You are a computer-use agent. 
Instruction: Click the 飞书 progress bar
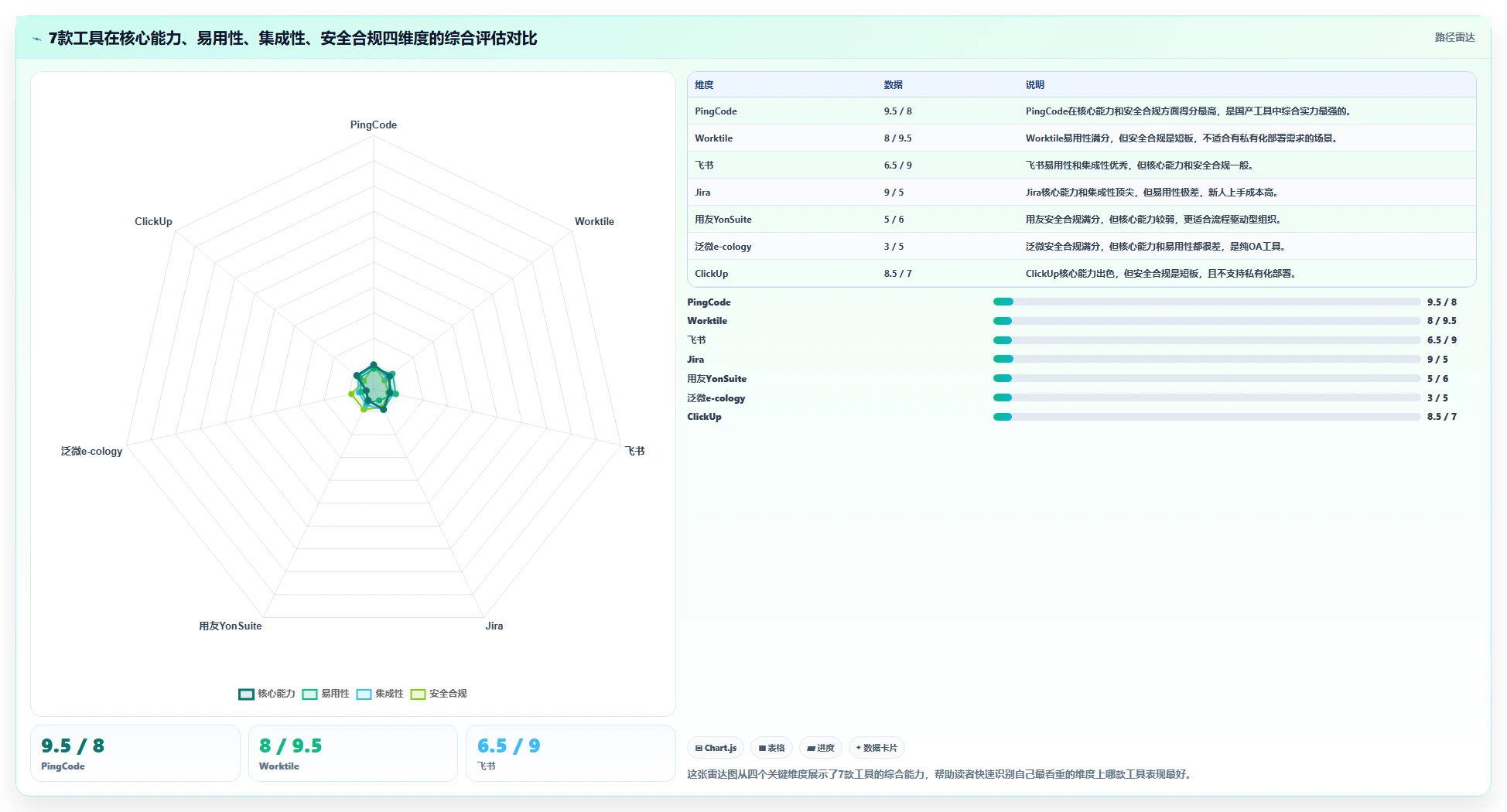[1207, 340]
